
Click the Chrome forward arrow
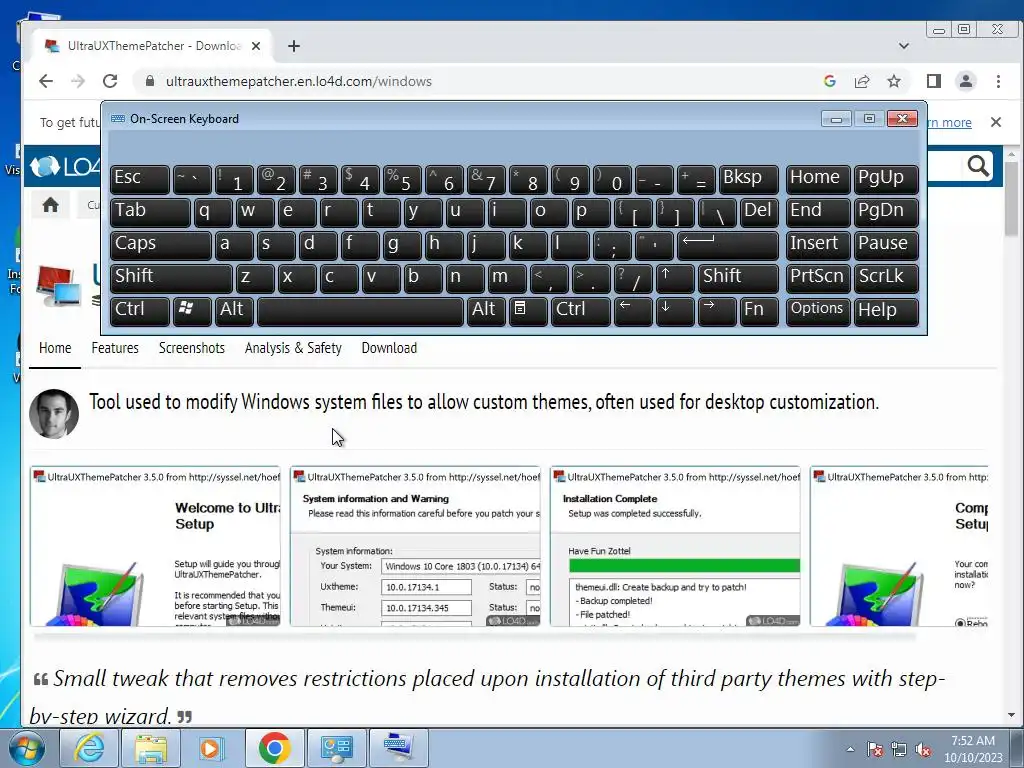coord(78,81)
